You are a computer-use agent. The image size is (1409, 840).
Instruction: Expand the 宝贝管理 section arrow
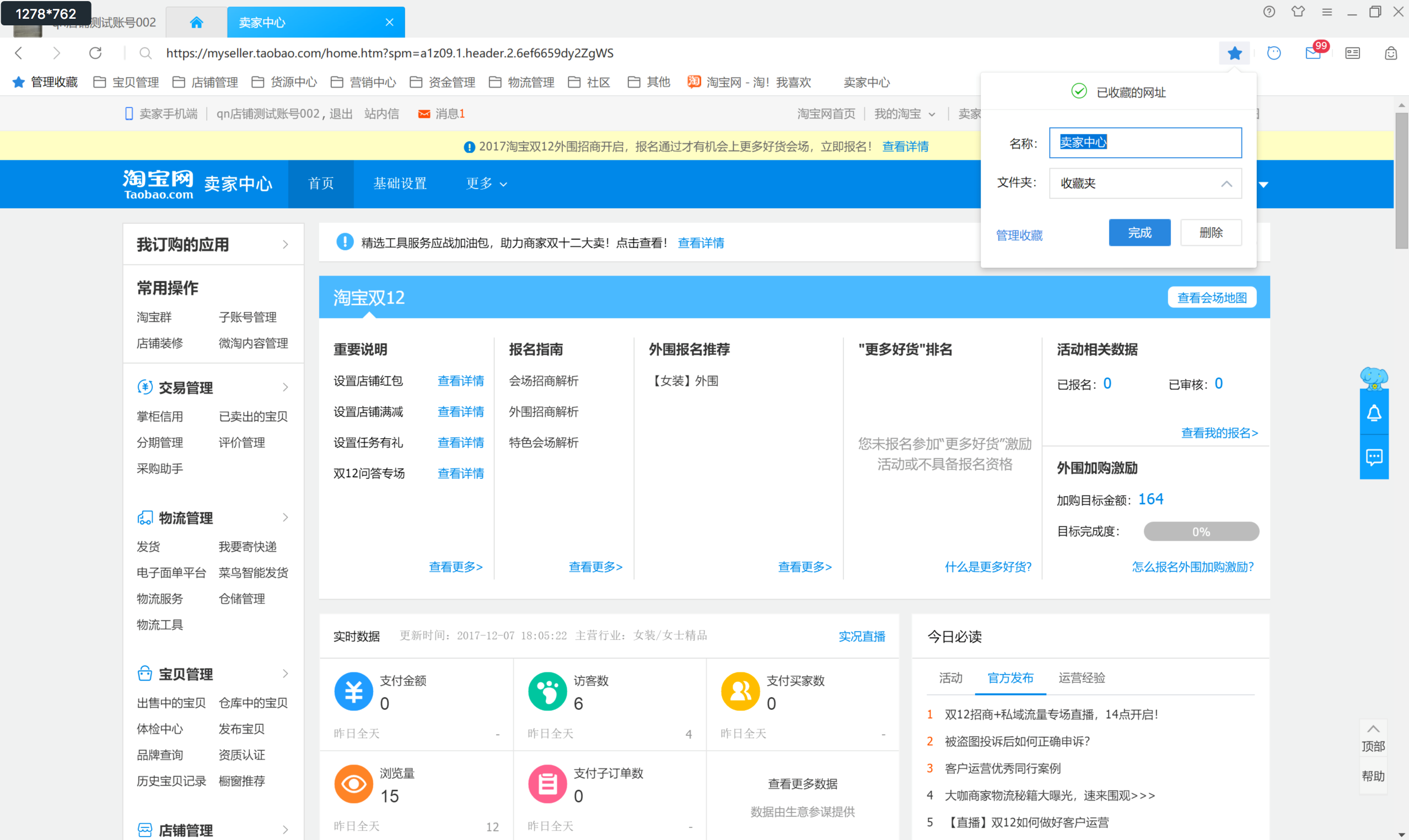click(286, 674)
